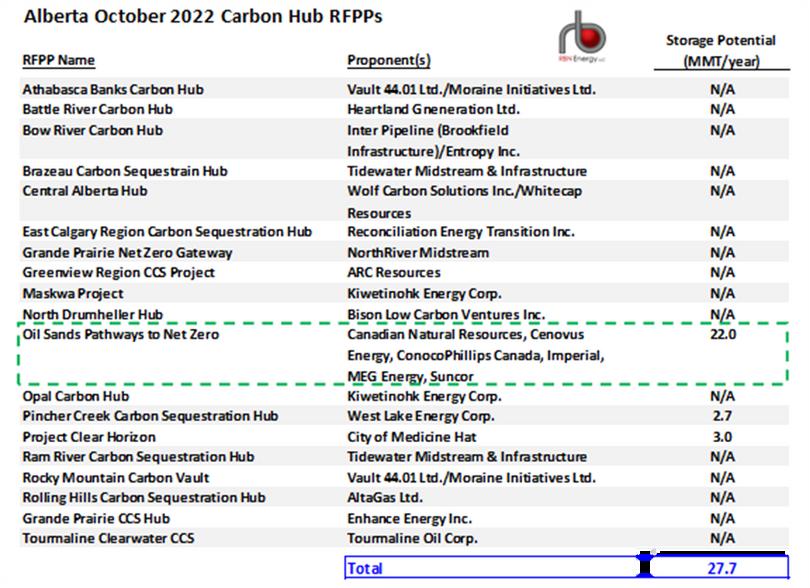Select the title 'Alberta October 2022 Carbon Hub RFPPs'
This screenshot has height=588, width=810.
coord(203,17)
